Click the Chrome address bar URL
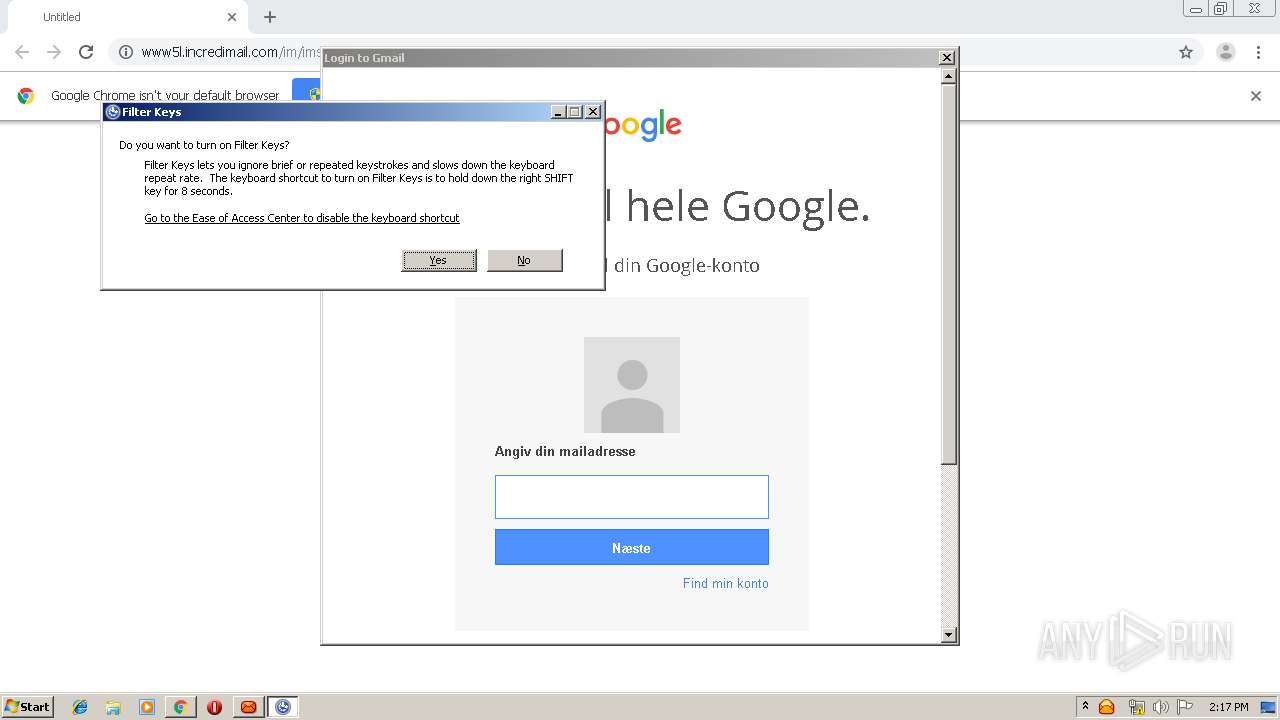The image size is (1280, 720). (x=231, y=52)
